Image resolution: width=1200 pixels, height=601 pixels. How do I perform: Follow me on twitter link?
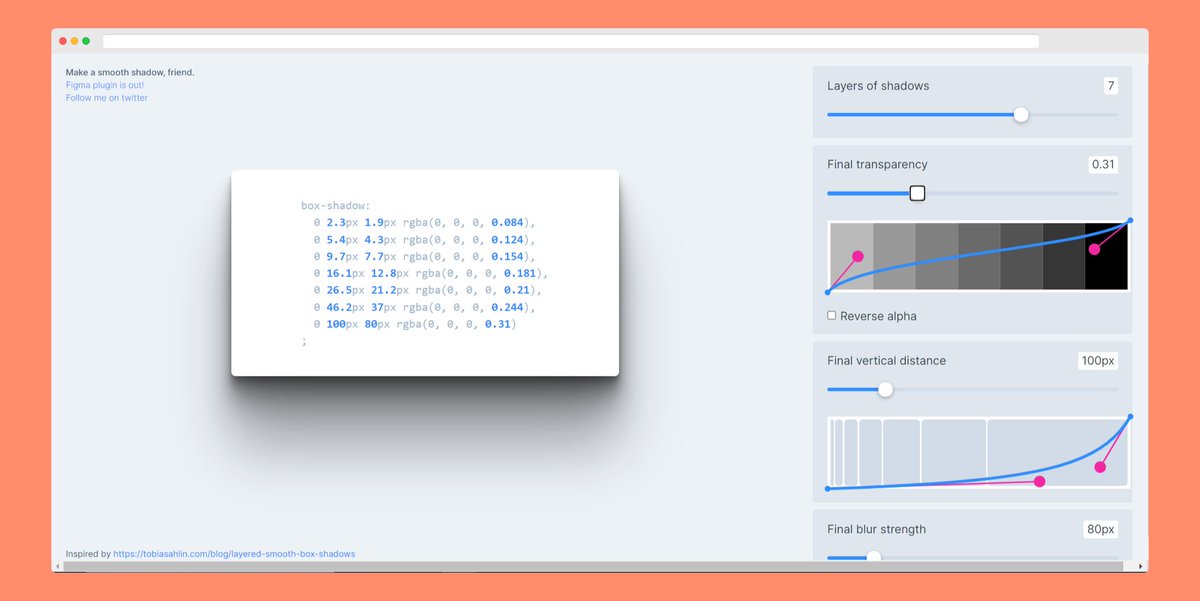[x=106, y=97]
